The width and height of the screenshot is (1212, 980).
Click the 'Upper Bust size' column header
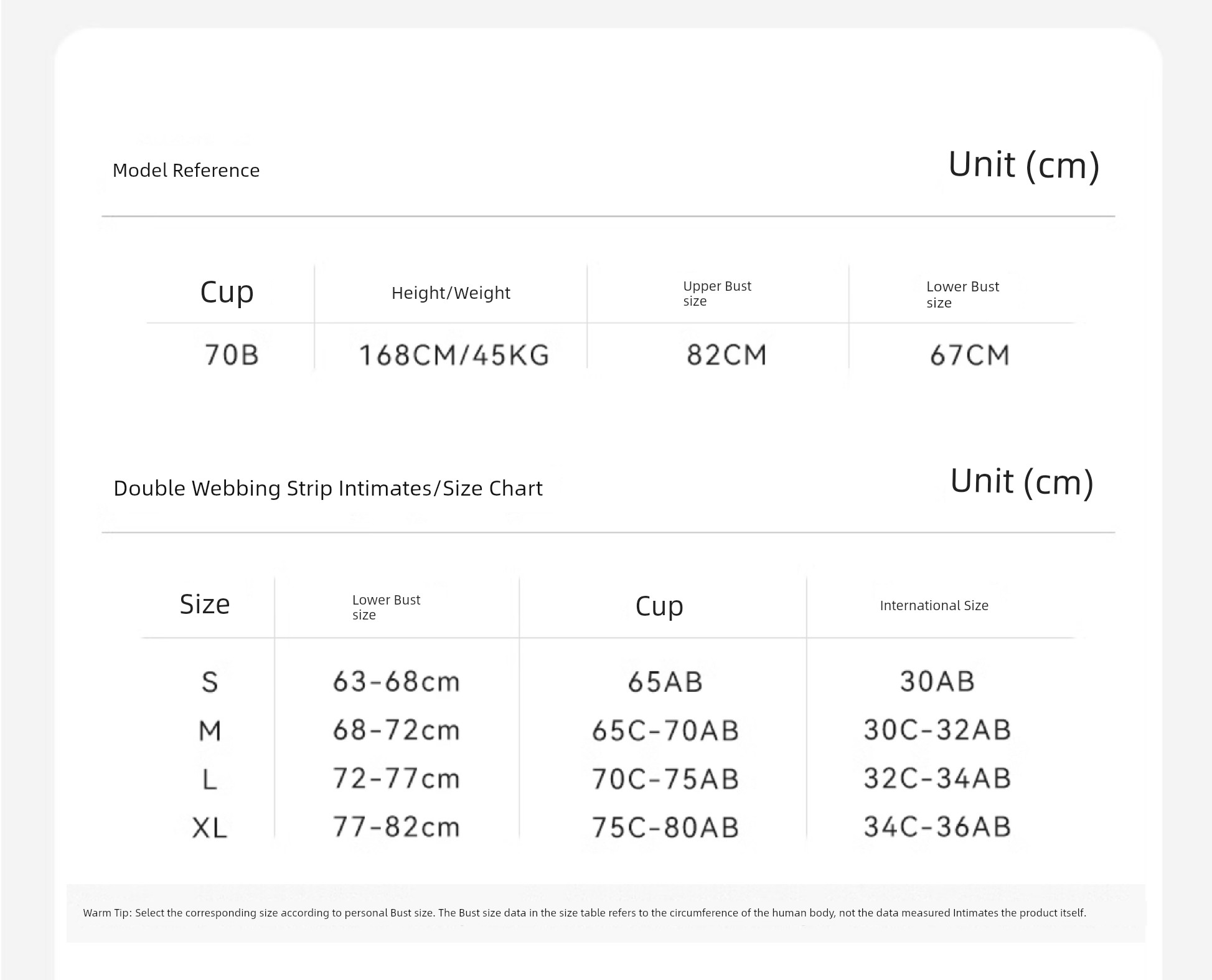tap(717, 293)
